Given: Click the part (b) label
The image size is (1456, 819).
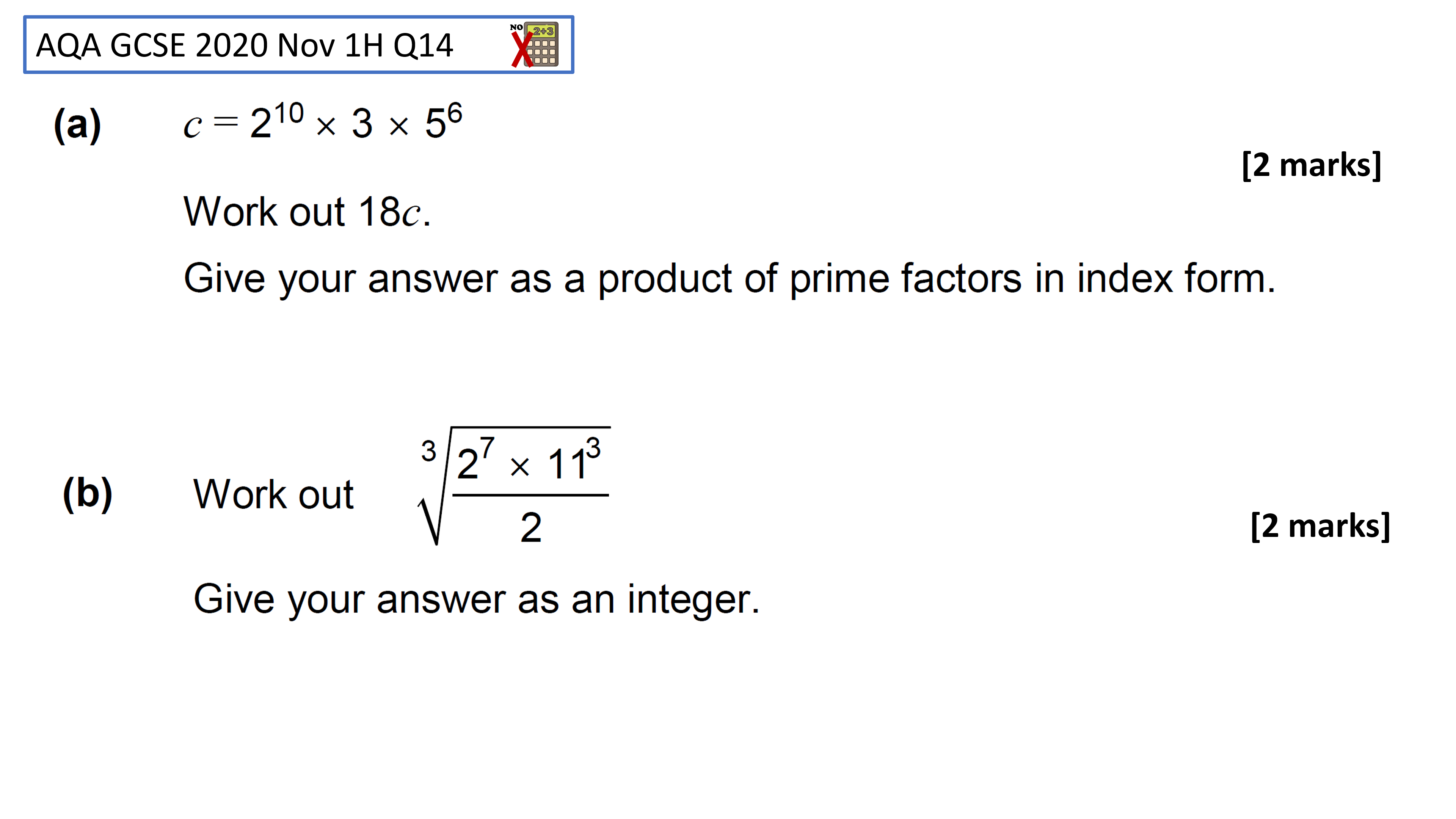Looking at the screenshot, I should click(x=87, y=493).
